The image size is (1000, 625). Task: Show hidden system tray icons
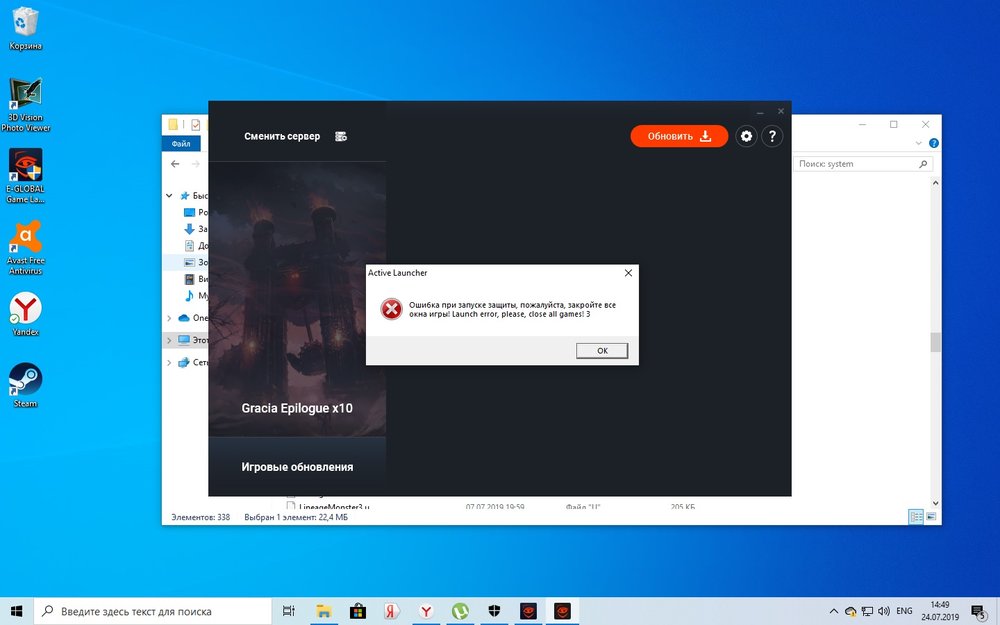pyautogui.click(x=834, y=611)
